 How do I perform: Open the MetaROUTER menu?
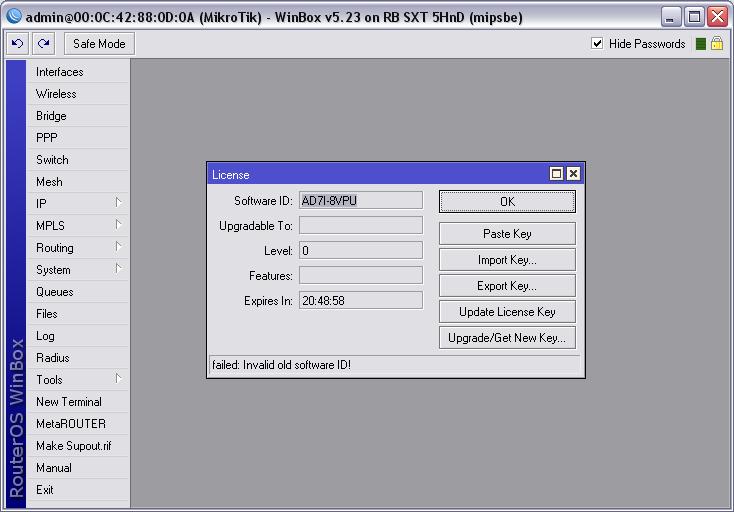coord(78,424)
